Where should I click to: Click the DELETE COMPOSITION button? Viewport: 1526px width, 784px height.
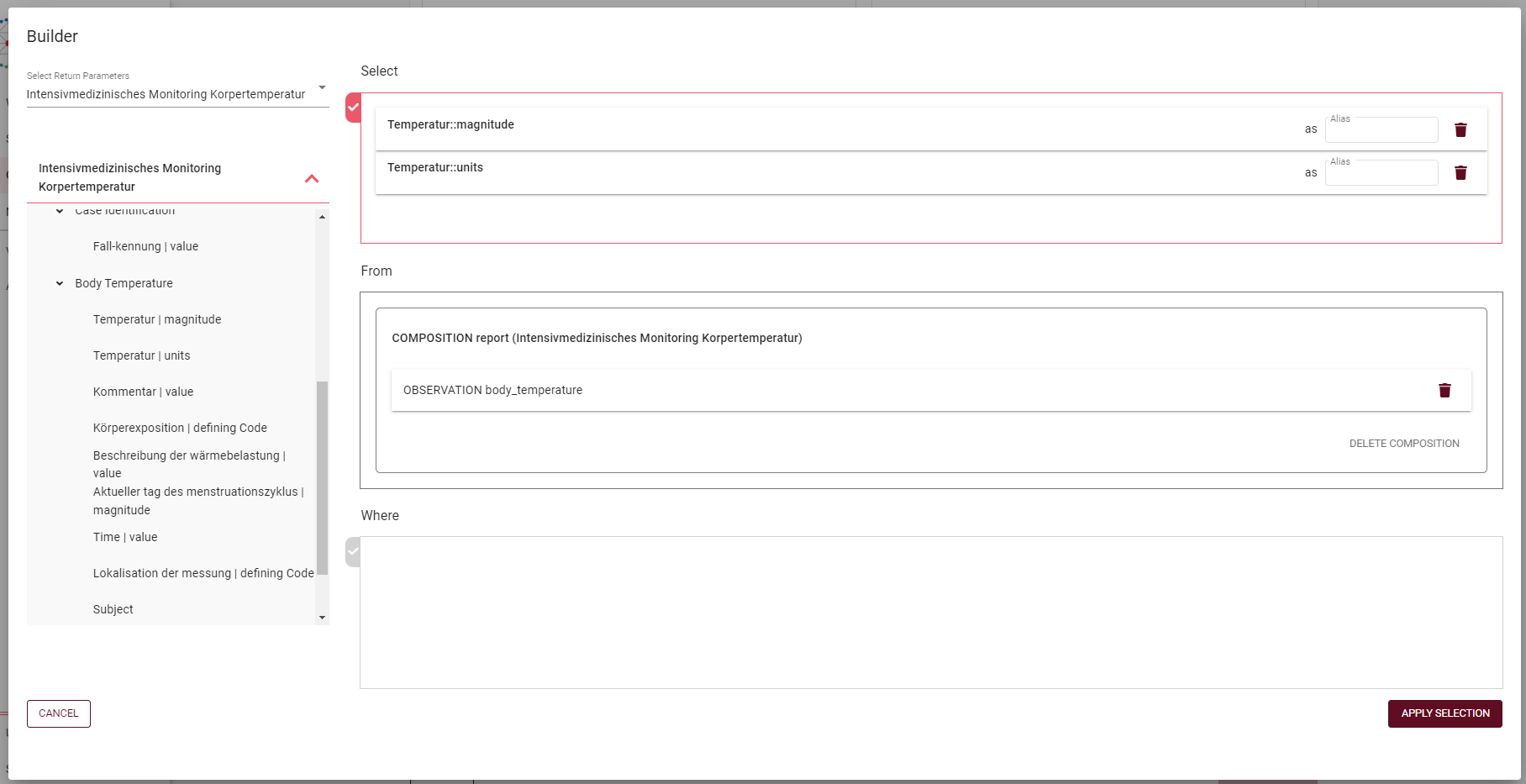(x=1404, y=444)
